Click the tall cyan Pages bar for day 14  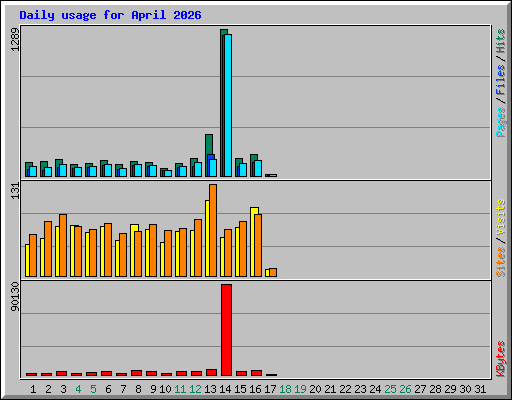228,105
